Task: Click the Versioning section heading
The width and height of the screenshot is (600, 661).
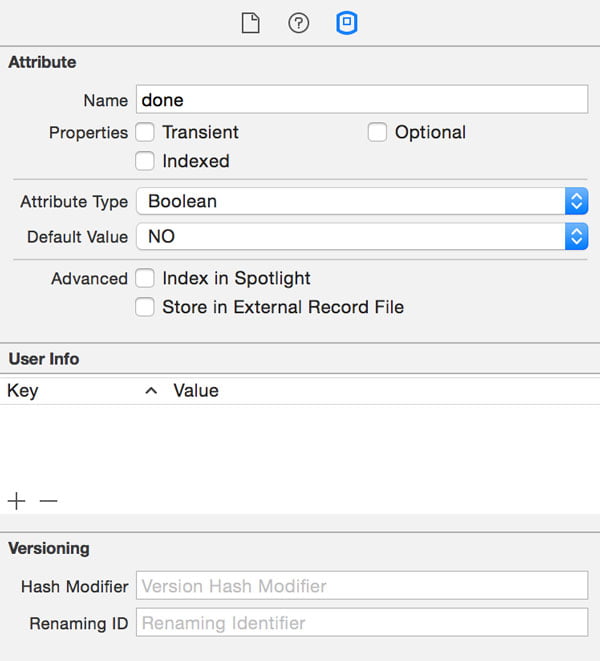Action: pyautogui.click(x=49, y=548)
